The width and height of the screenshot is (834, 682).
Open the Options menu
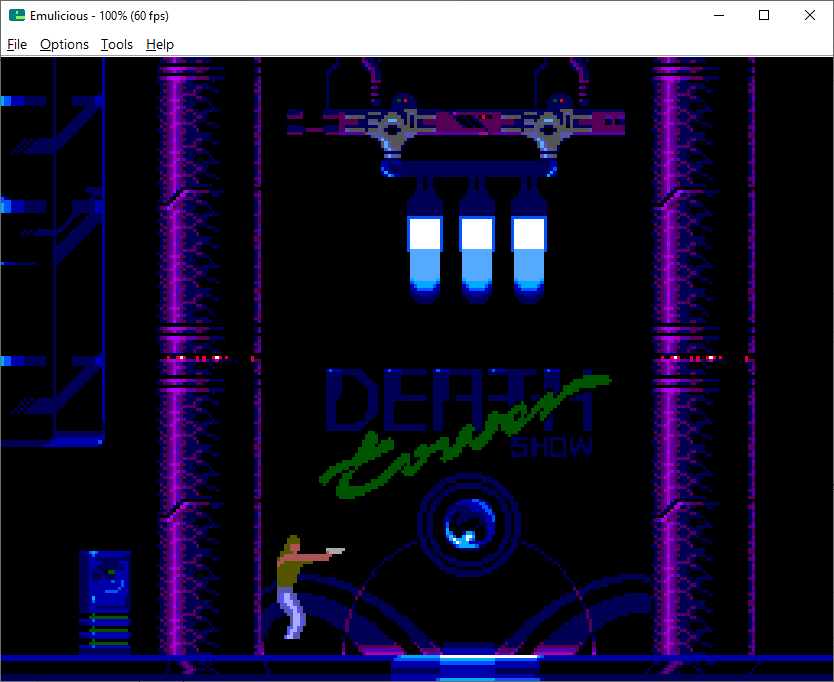[x=64, y=45]
